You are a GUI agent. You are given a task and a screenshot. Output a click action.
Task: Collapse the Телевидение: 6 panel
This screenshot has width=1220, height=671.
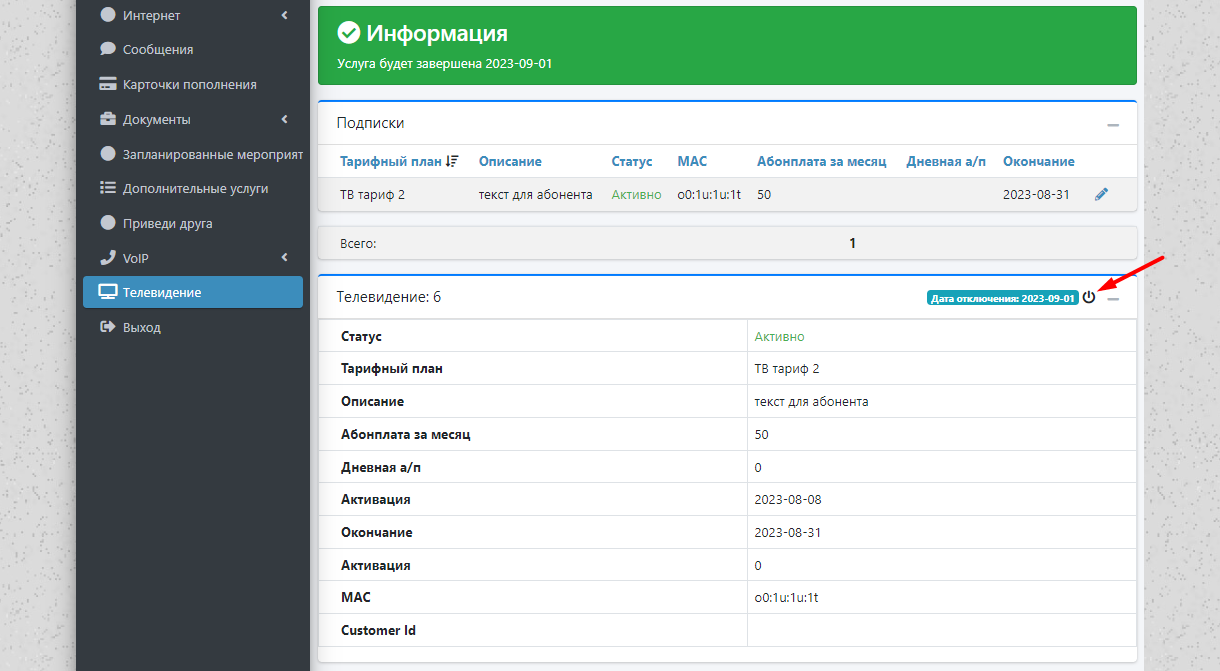[x=1113, y=299]
